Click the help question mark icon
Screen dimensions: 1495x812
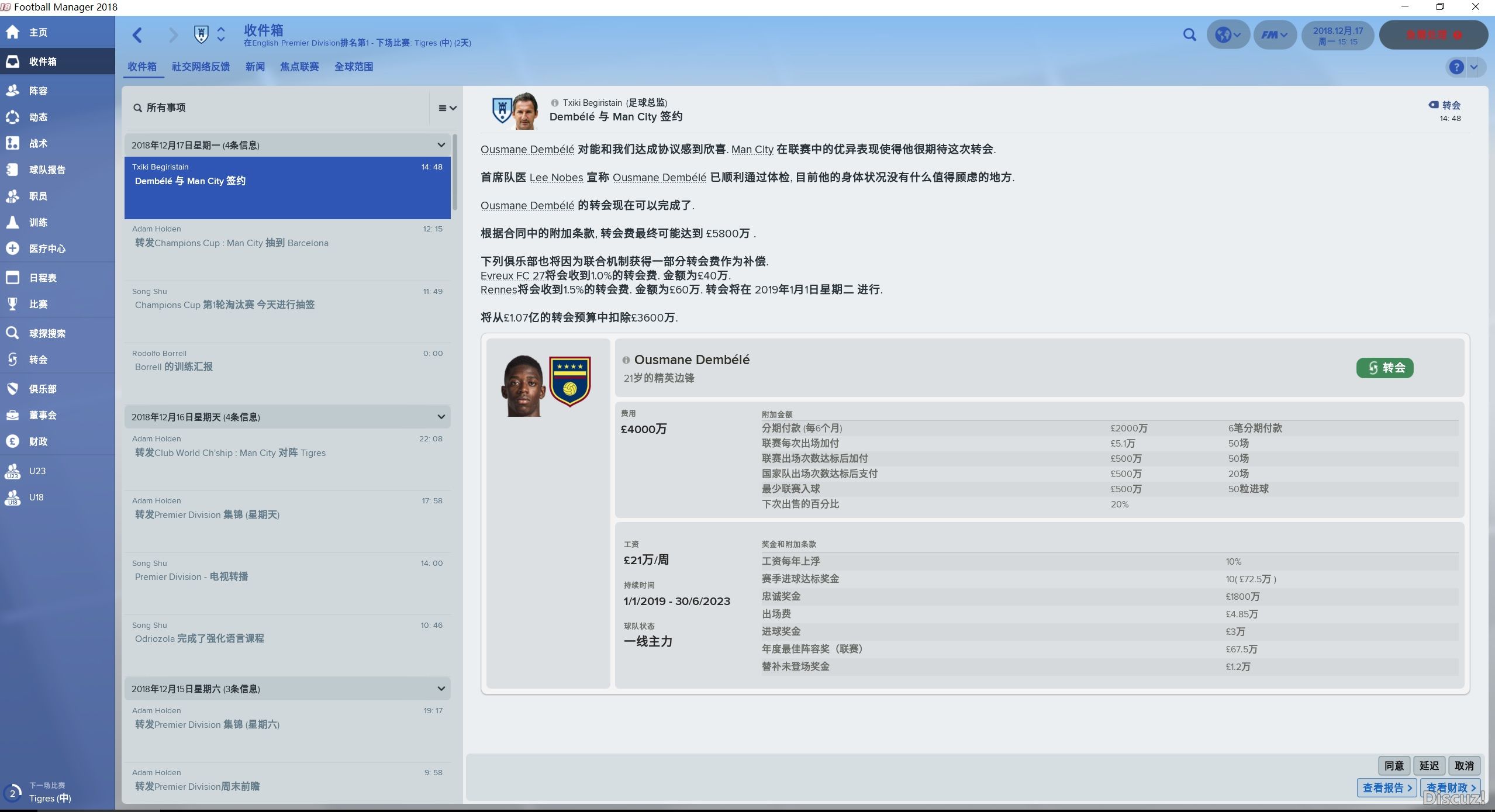(x=1456, y=67)
